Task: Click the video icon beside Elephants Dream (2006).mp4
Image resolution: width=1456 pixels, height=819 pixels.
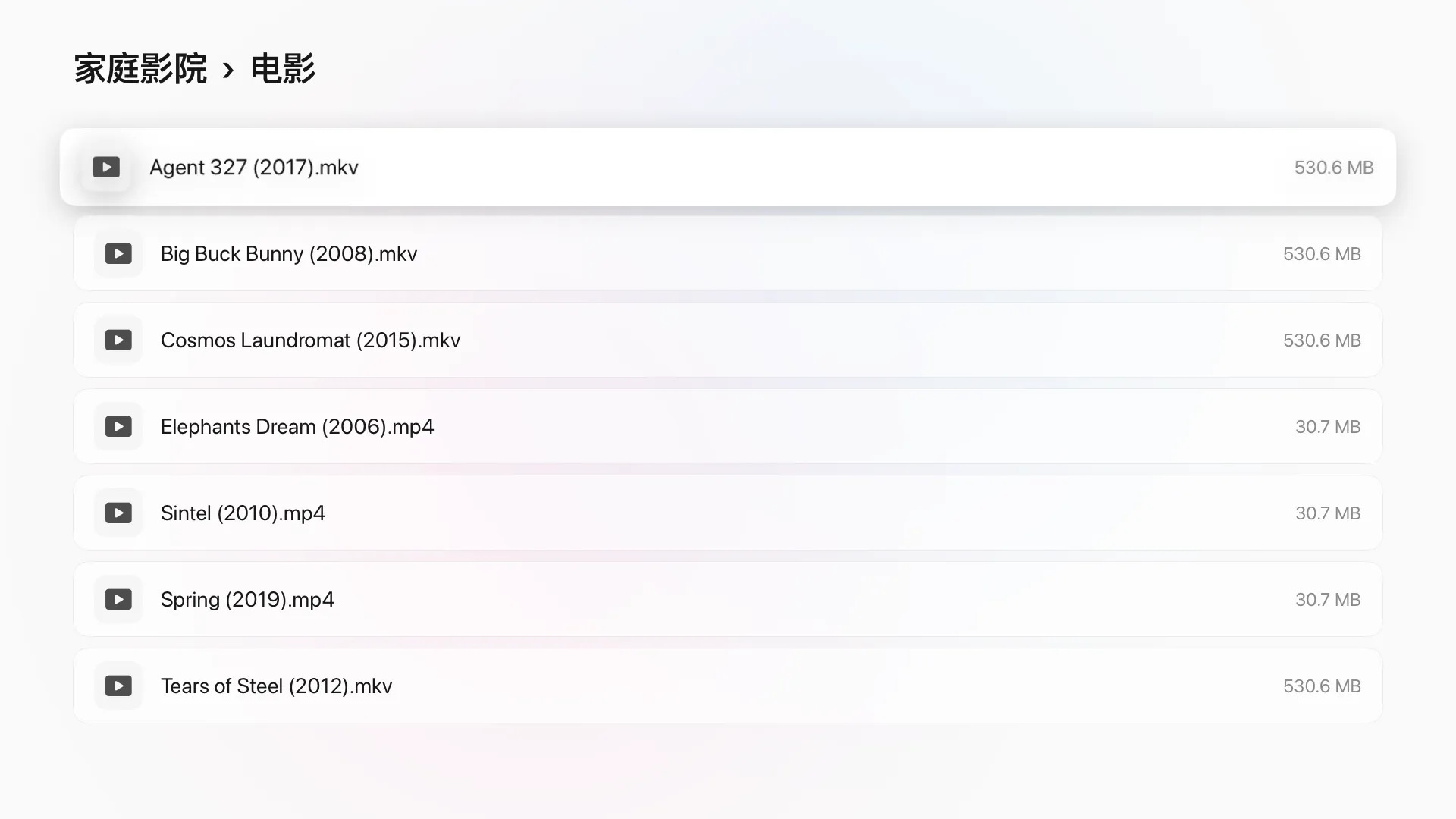Action: (118, 426)
